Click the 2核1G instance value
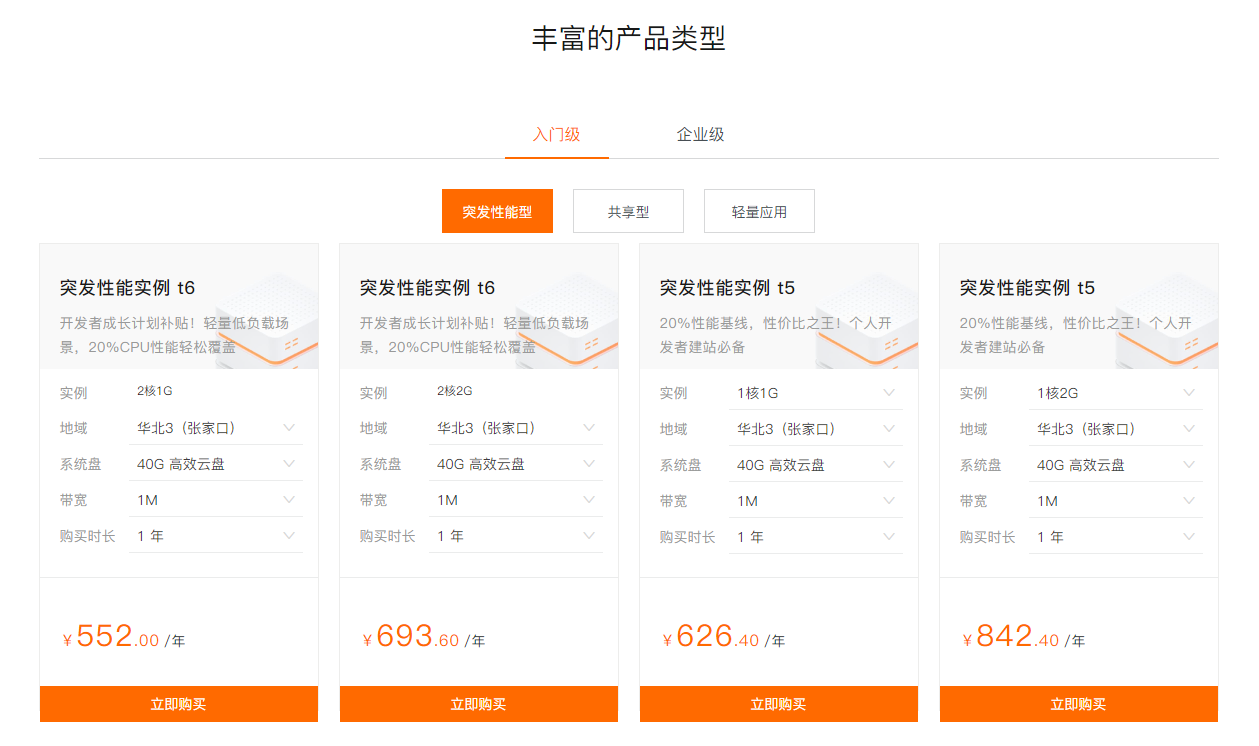Image resolution: width=1259 pixels, height=746 pixels. click(155, 391)
